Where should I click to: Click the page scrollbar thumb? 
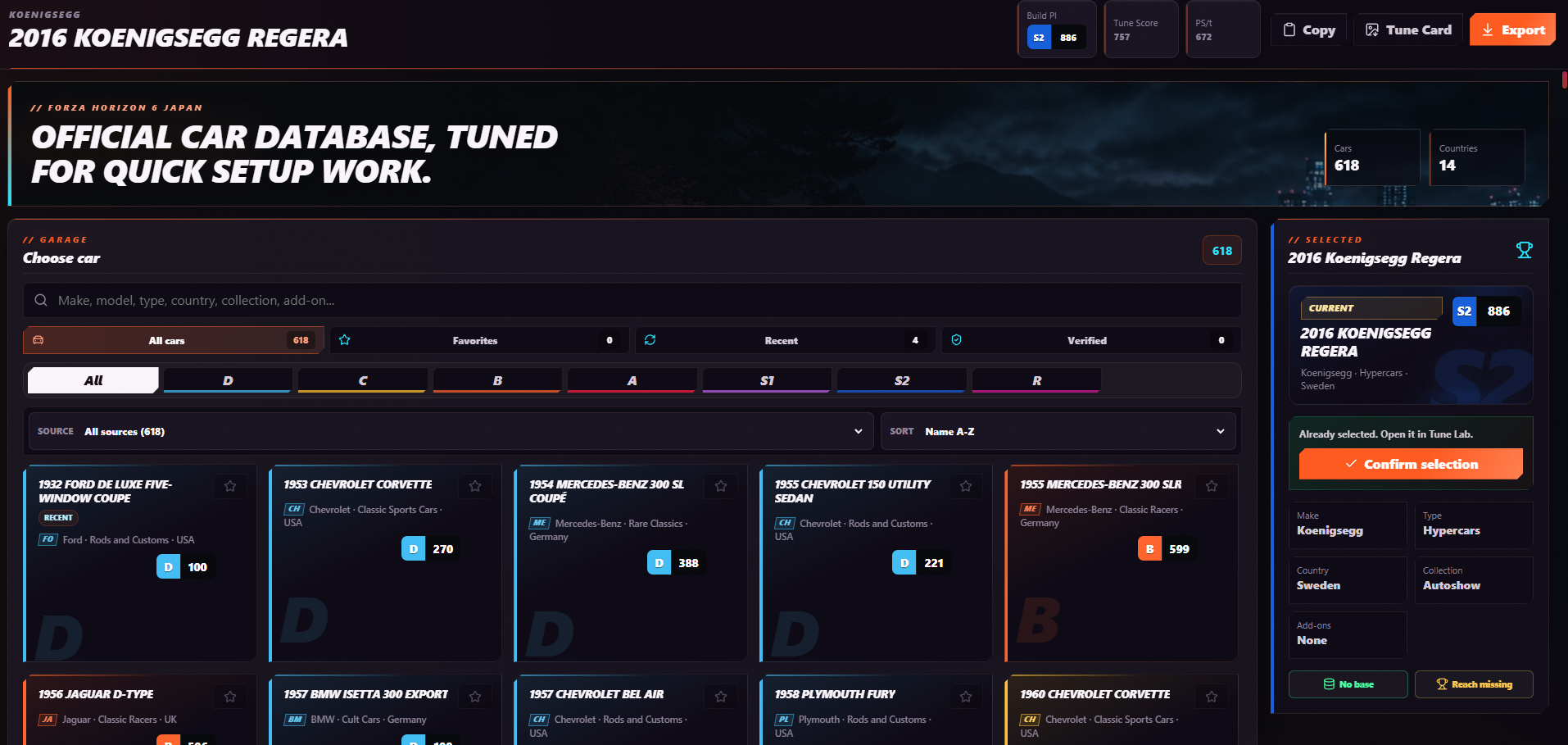tap(1565, 79)
